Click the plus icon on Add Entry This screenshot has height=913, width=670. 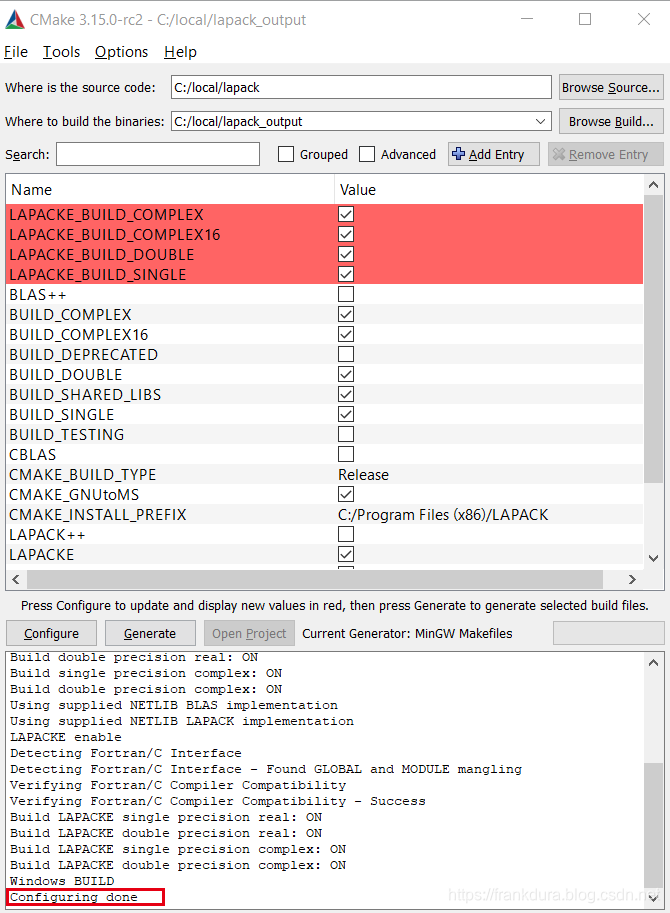pyautogui.click(x=459, y=154)
